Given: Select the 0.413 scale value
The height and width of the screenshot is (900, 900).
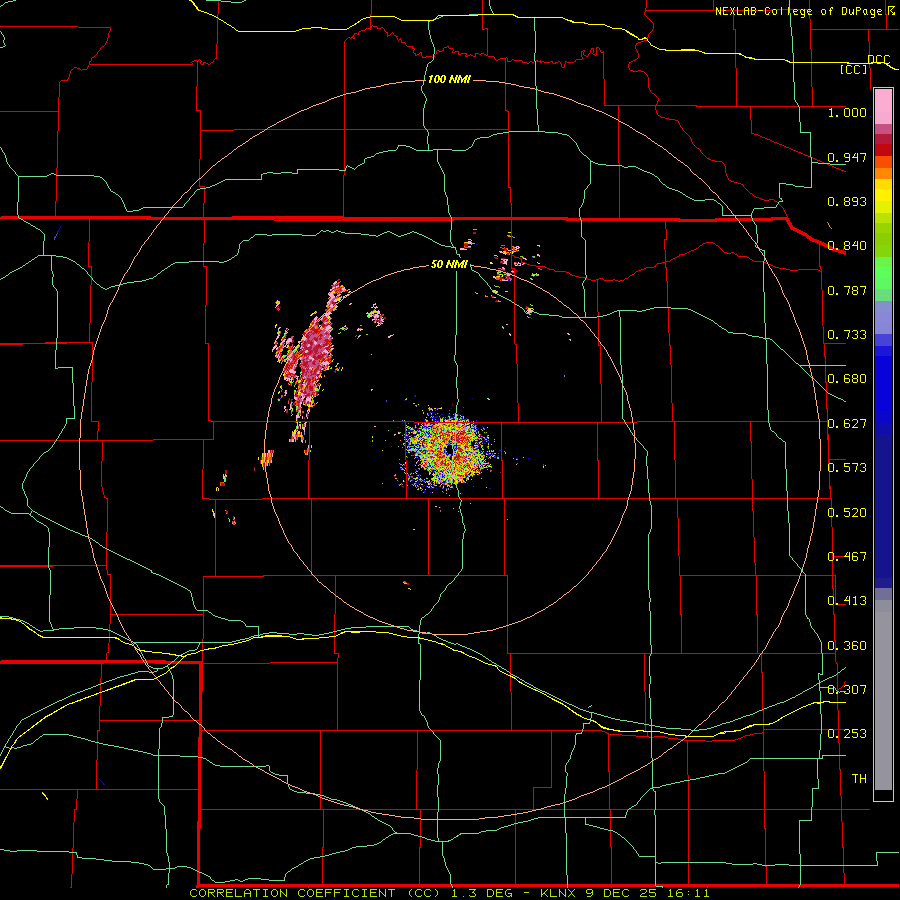Looking at the screenshot, I should [847, 601].
